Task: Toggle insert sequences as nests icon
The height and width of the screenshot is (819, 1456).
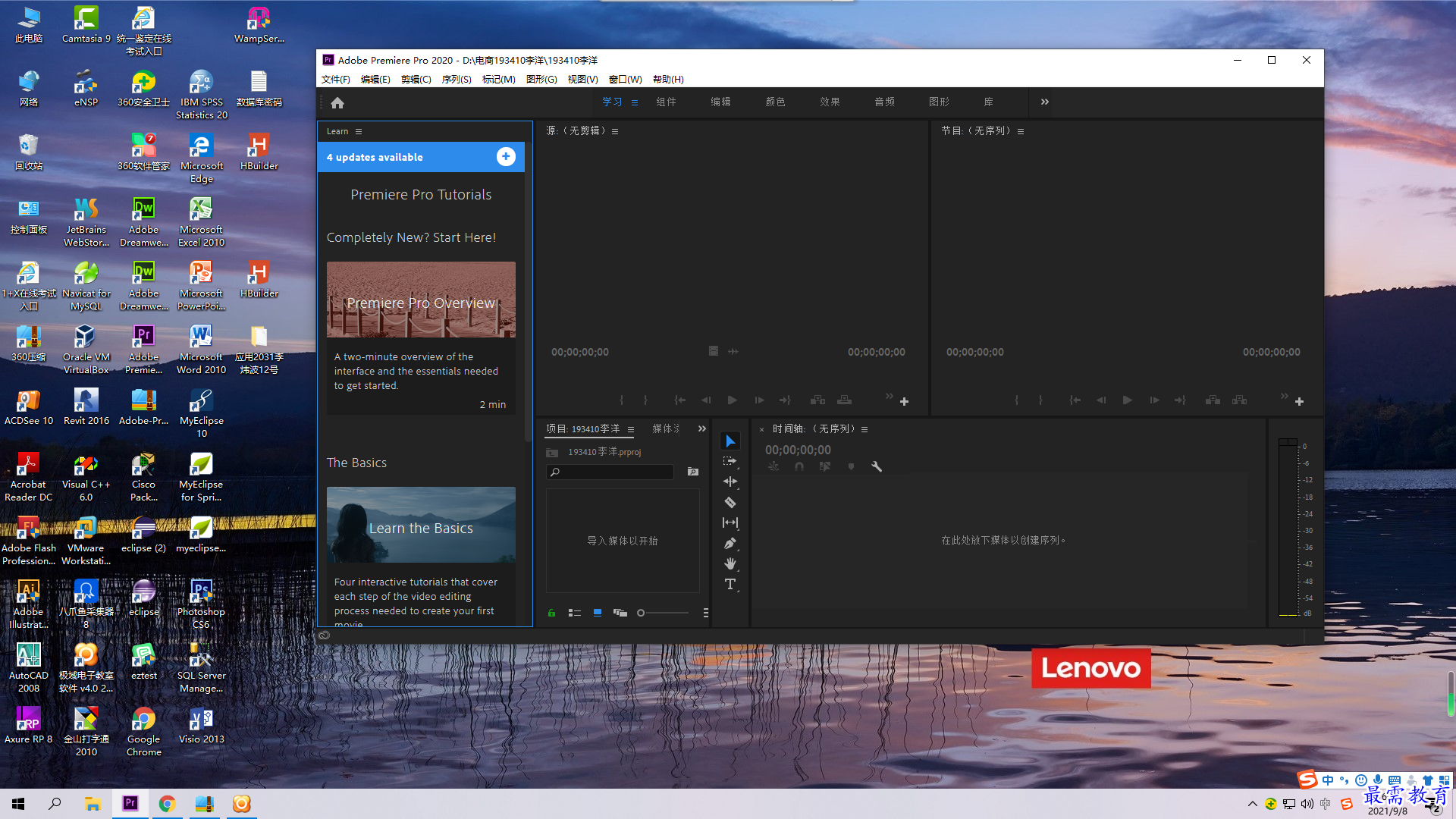Action: (773, 466)
